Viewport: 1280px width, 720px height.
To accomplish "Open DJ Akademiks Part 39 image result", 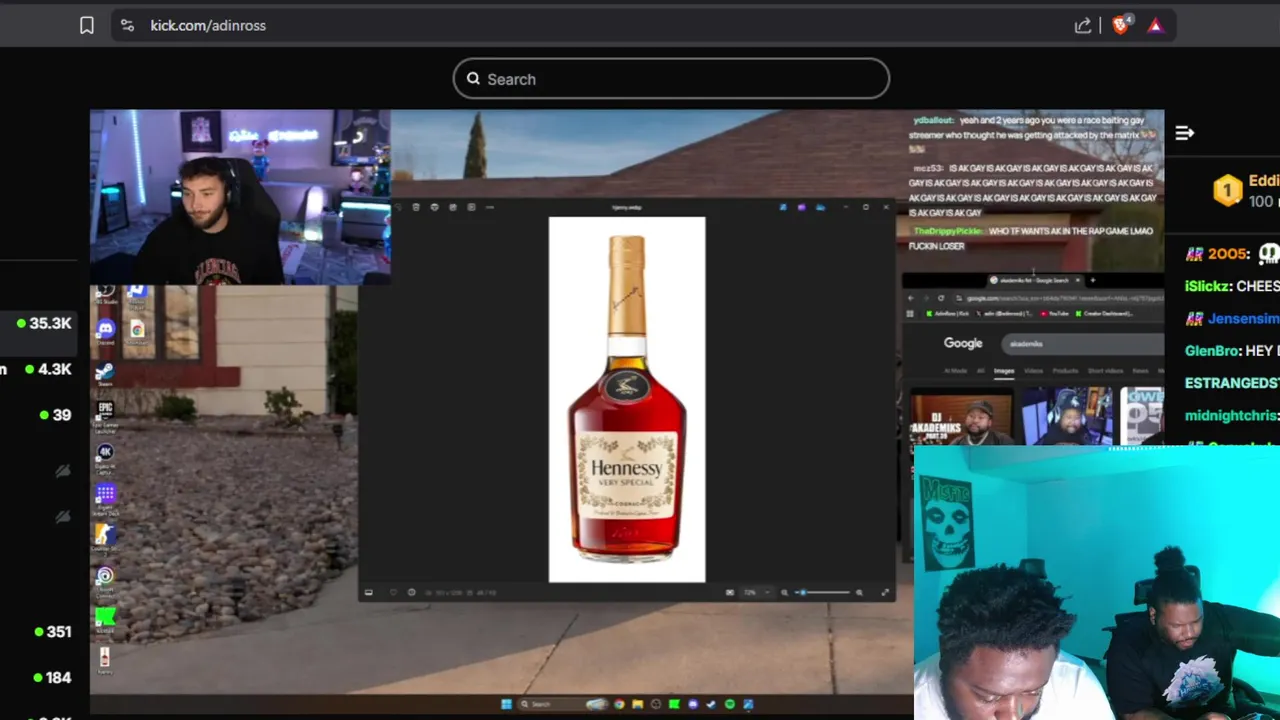I will tap(961, 416).
